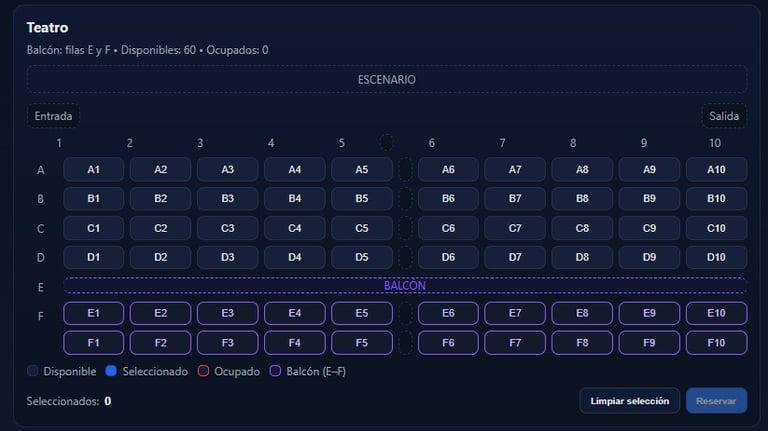Click the ESCENARIO stage area

(386, 79)
